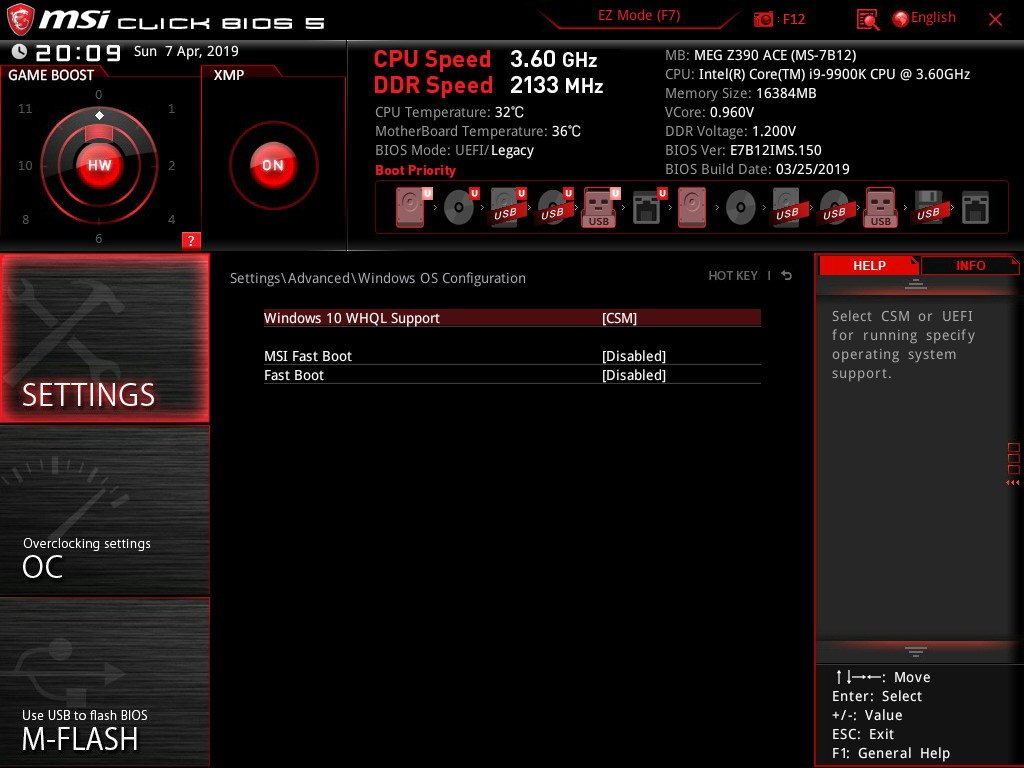Screen dimensions: 1024x768
Task: Click the CPU Temperature 32°C reading
Action: (449, 112)
